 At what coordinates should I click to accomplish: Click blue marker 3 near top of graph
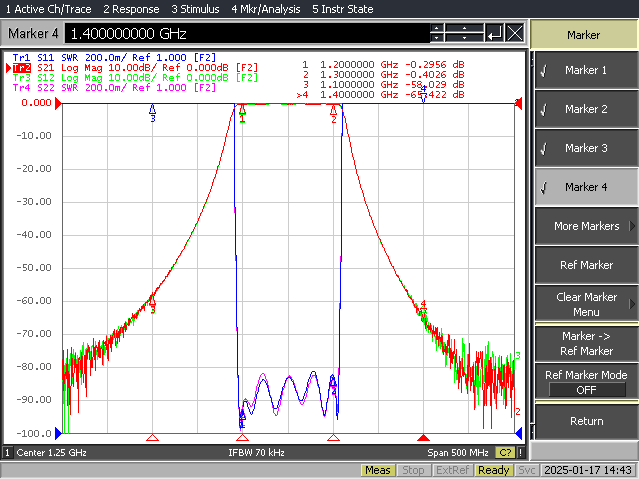(152, 113)
